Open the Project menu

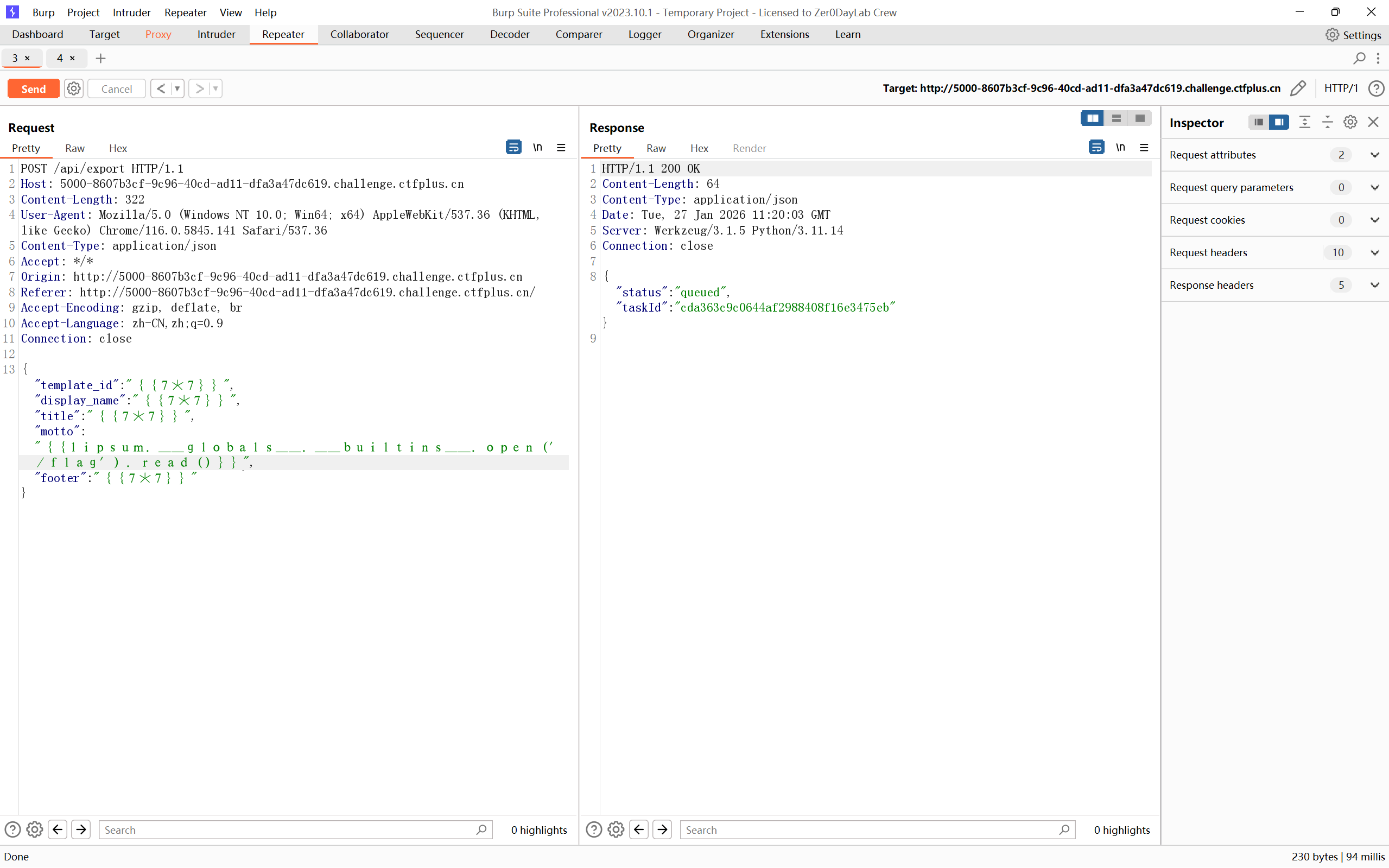point(83,12)
